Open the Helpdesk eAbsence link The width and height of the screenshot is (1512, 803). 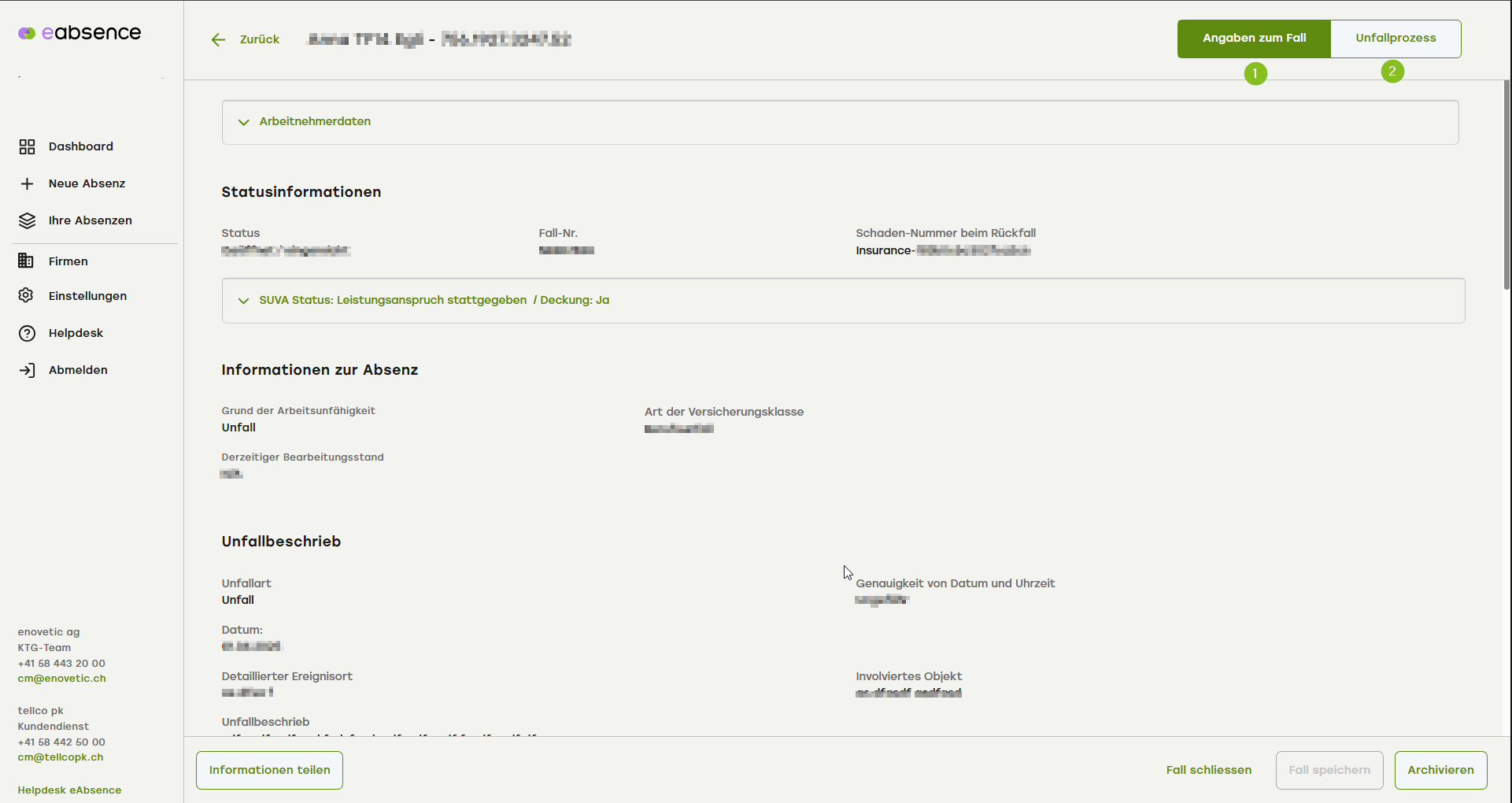coord(69,790)
